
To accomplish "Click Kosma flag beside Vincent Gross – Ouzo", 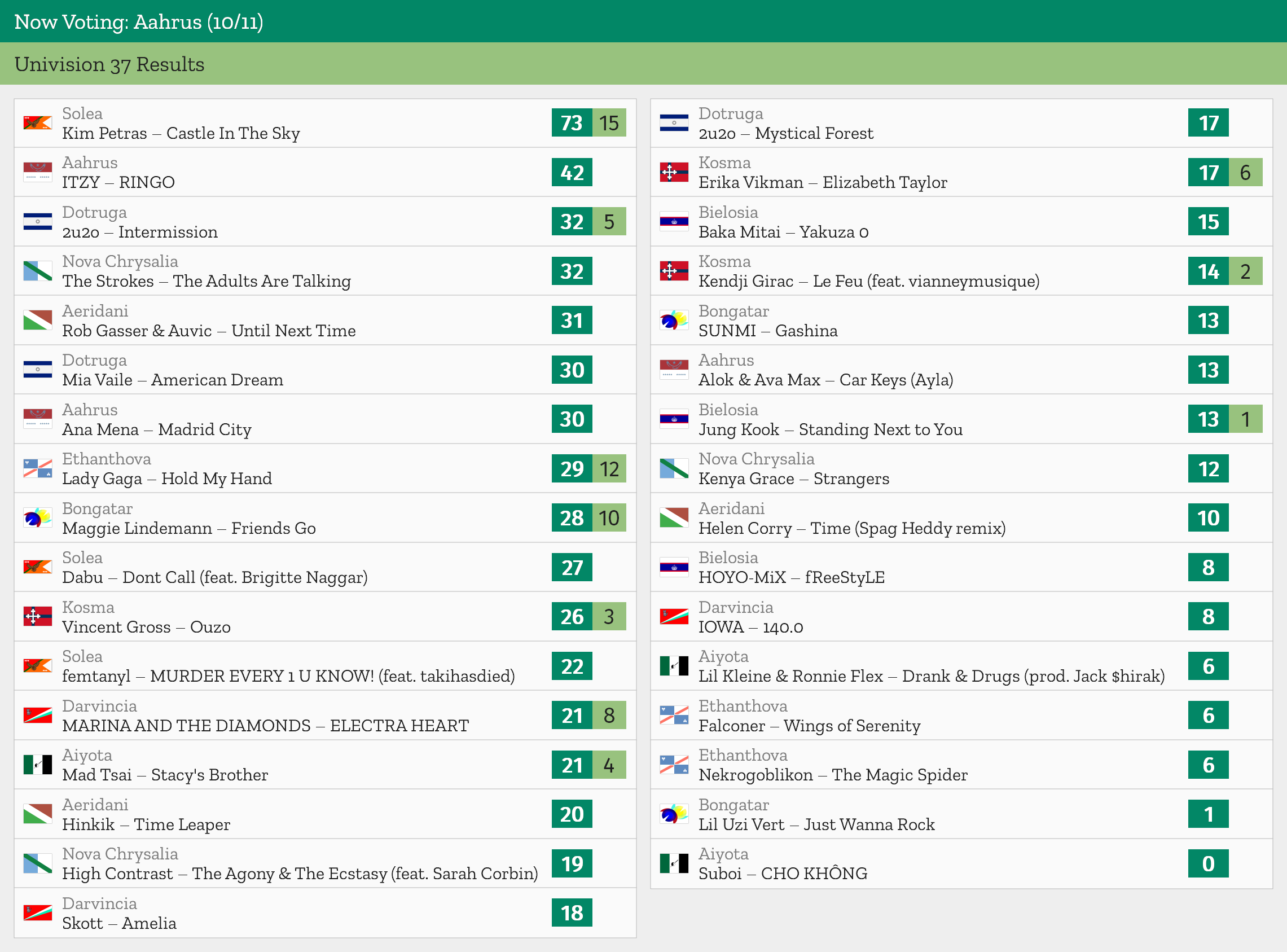I will coord(37,617).
